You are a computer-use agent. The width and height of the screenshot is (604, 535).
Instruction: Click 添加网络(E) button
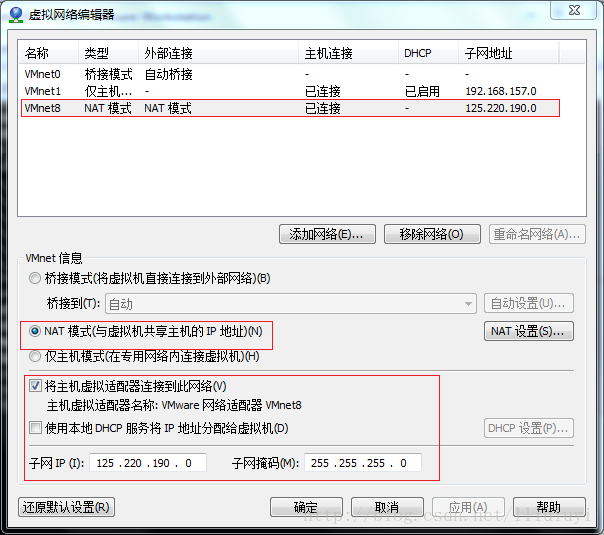(x=327, y=234)
